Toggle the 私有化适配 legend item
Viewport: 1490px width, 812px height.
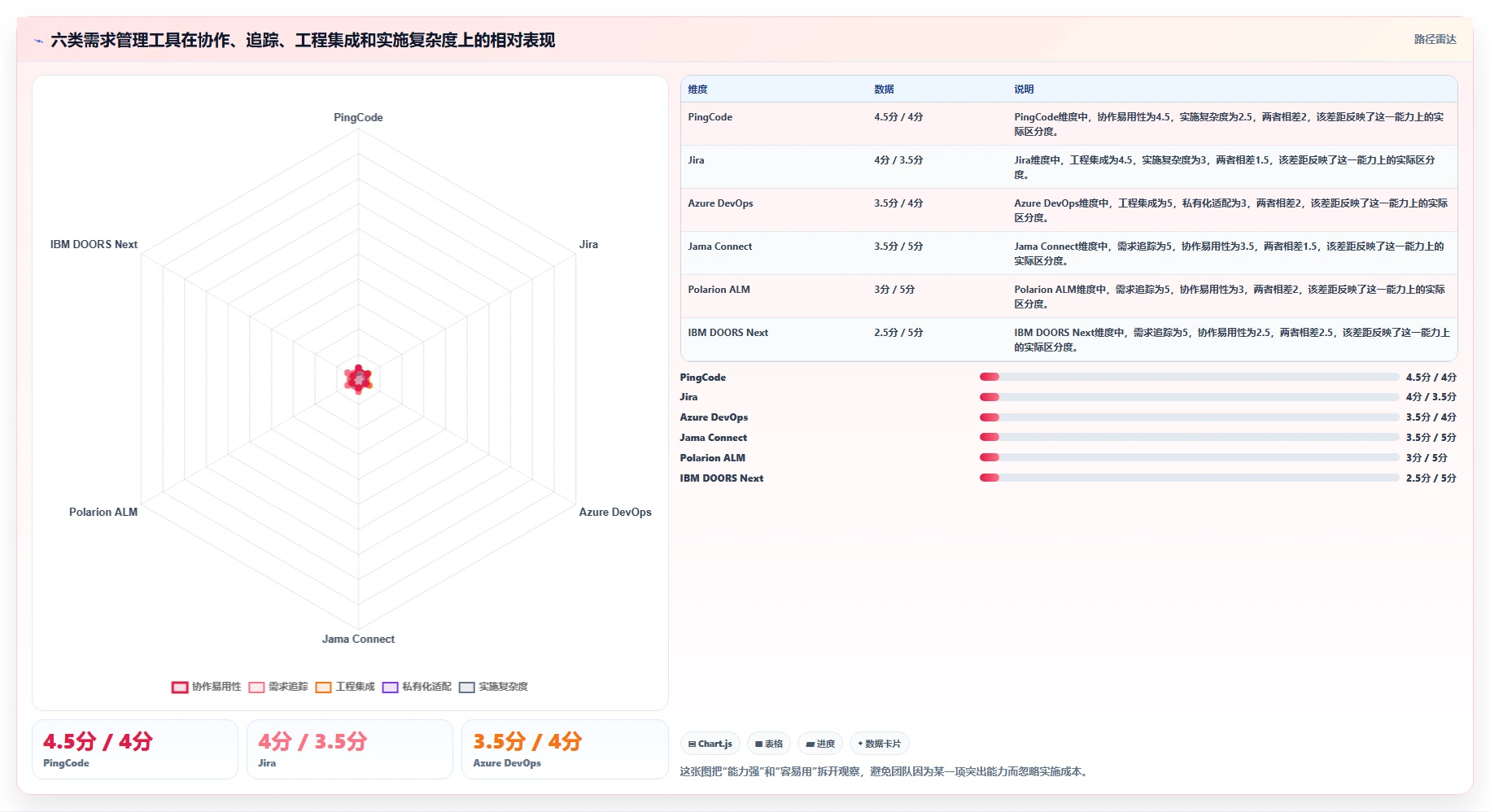(417, 687)
